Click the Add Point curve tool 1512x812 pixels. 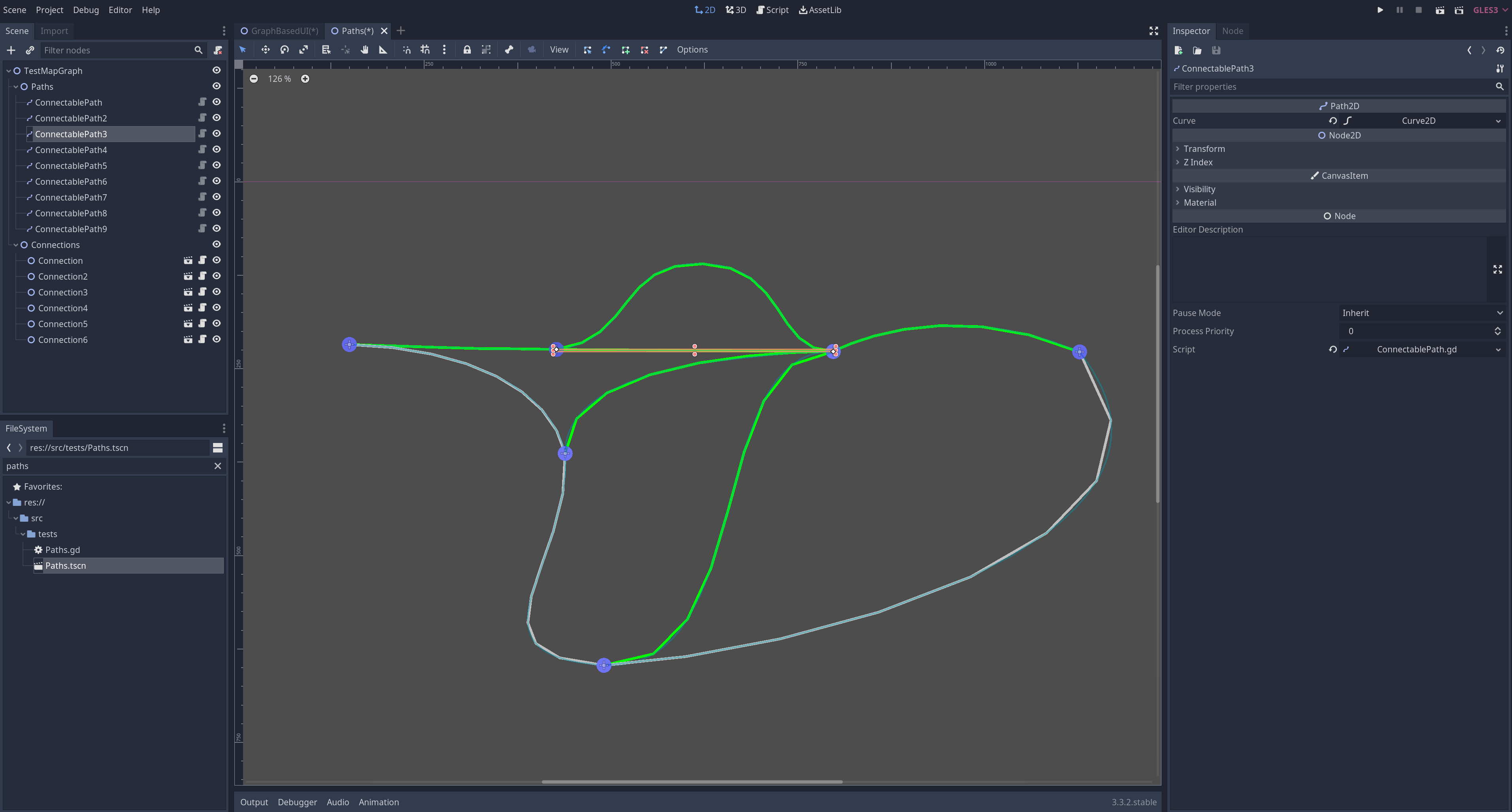(626, 50)
